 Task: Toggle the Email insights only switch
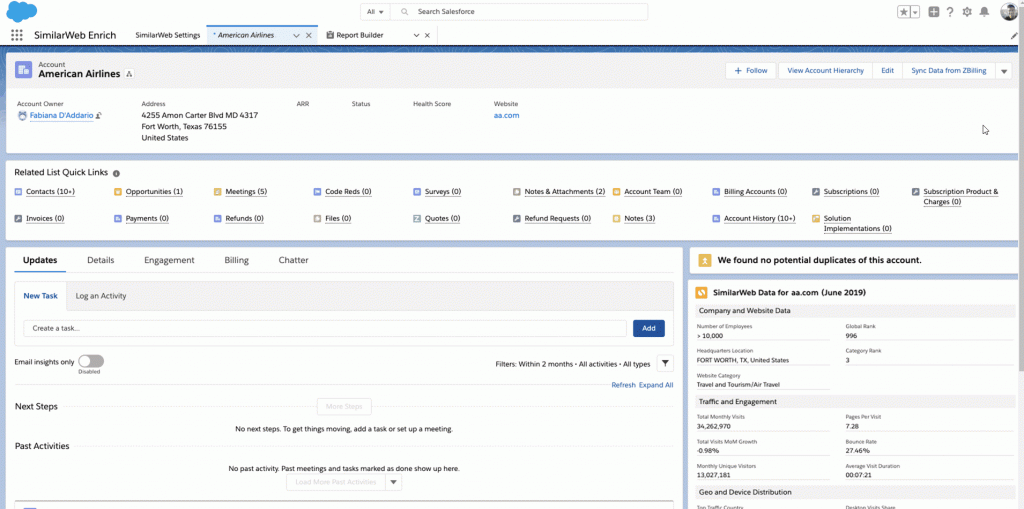(90, 361)
